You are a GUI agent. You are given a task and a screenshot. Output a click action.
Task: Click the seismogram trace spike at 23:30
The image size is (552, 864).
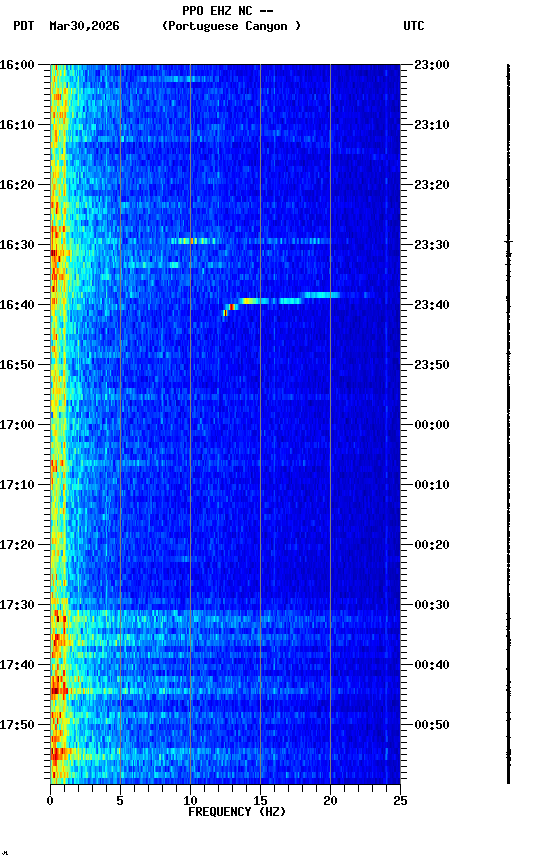point(508,242)
